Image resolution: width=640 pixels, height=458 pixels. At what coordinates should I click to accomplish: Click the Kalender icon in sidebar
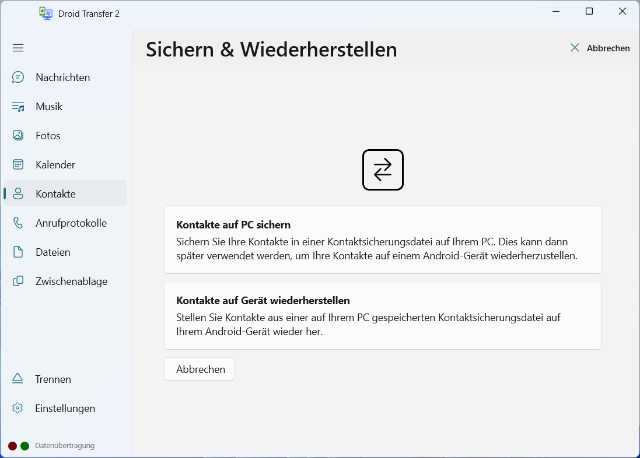pyautogui.click(x=18, y=165)
